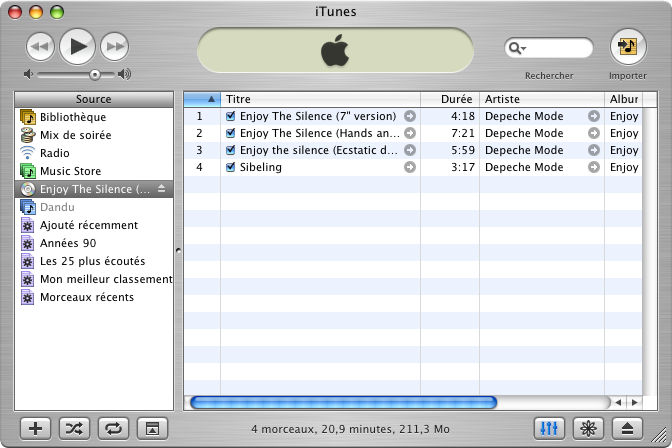Start playback with the Play button
Image resolution: width=672 pixels, height=448 pixels.
[x=78, y=46]
